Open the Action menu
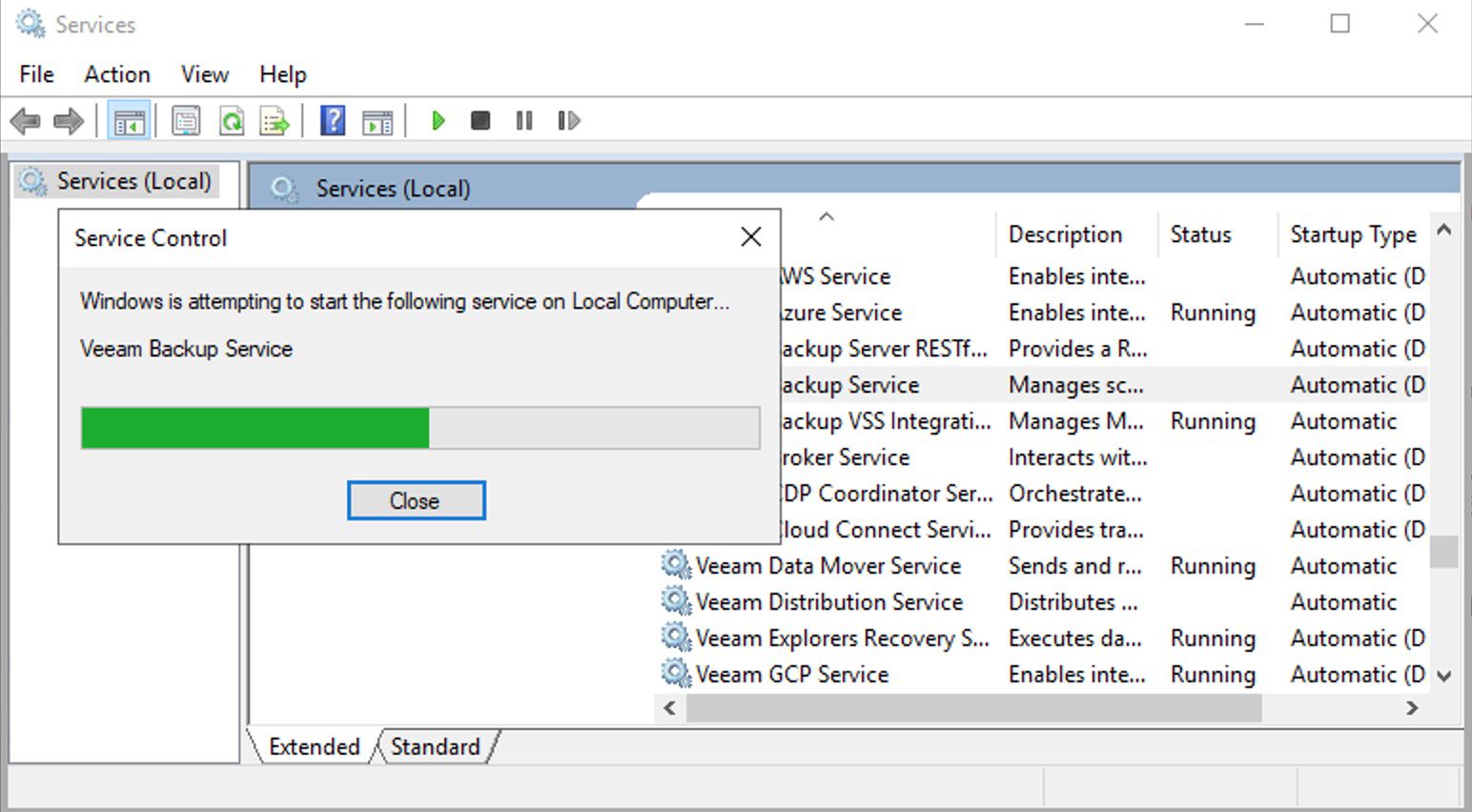Screen dimensions: 1472x812 [x=116, y=74]
